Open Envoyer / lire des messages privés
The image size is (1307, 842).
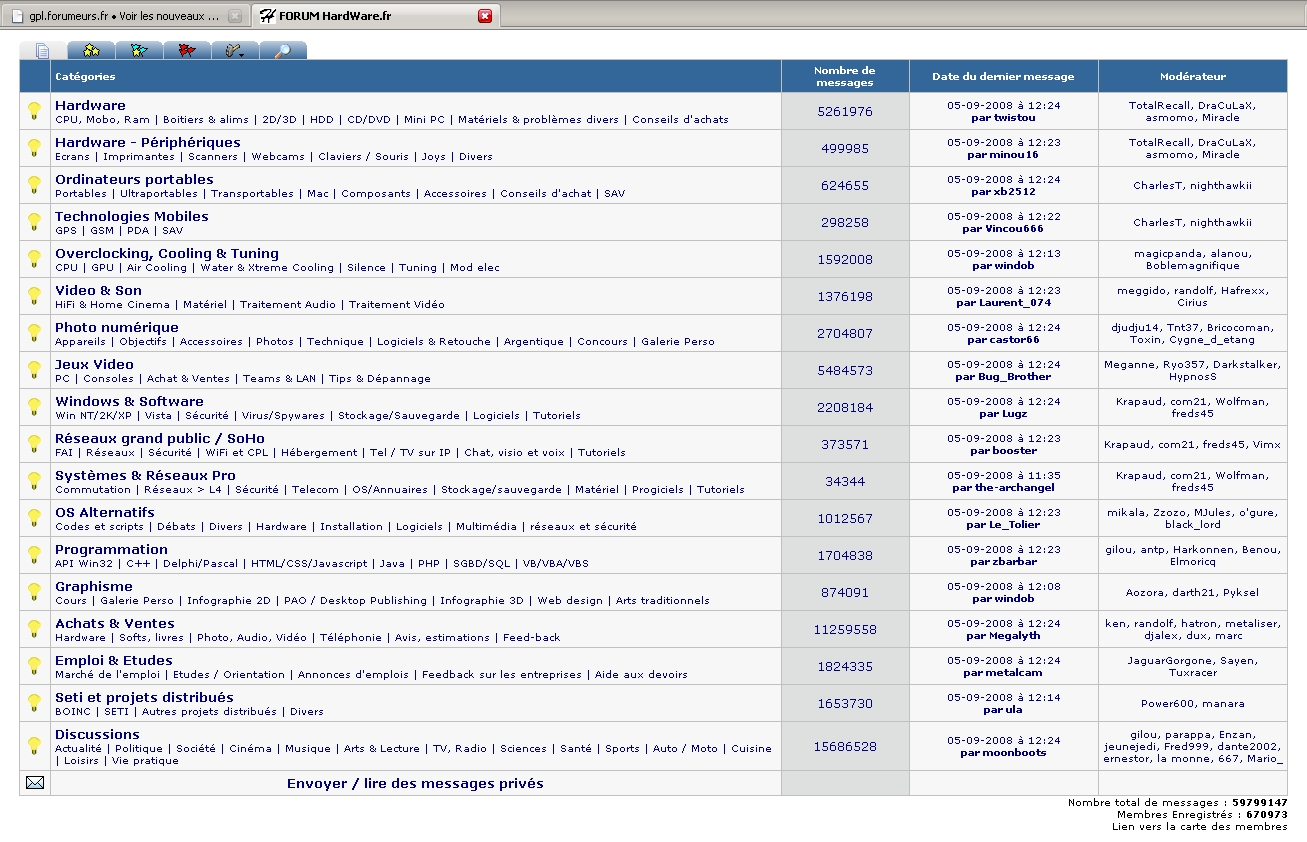(x=415, y=783)
